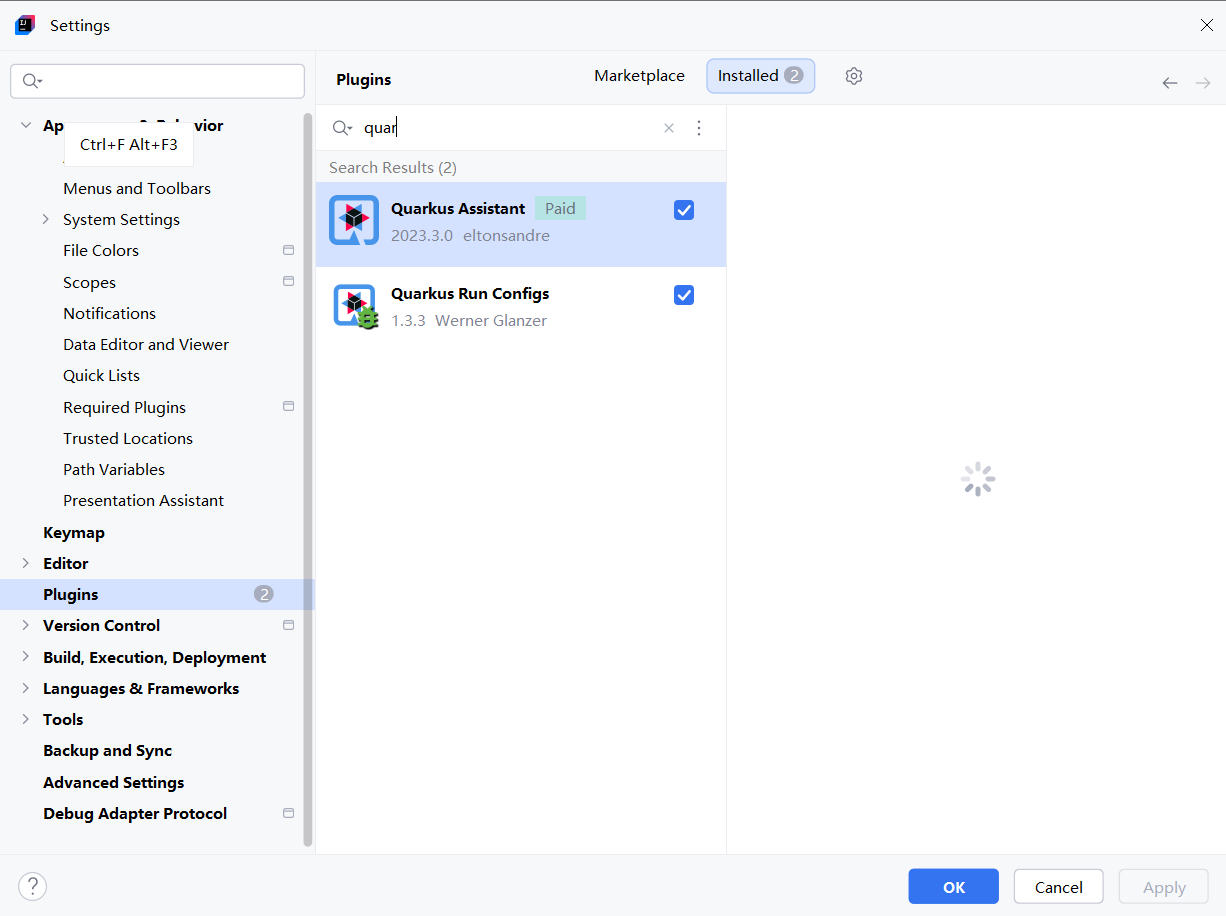The height and width of the screenshot is (916, 1226).
Task: Disable the Quarkus Assistant plugin checkbox
Action: coord(684,210)
